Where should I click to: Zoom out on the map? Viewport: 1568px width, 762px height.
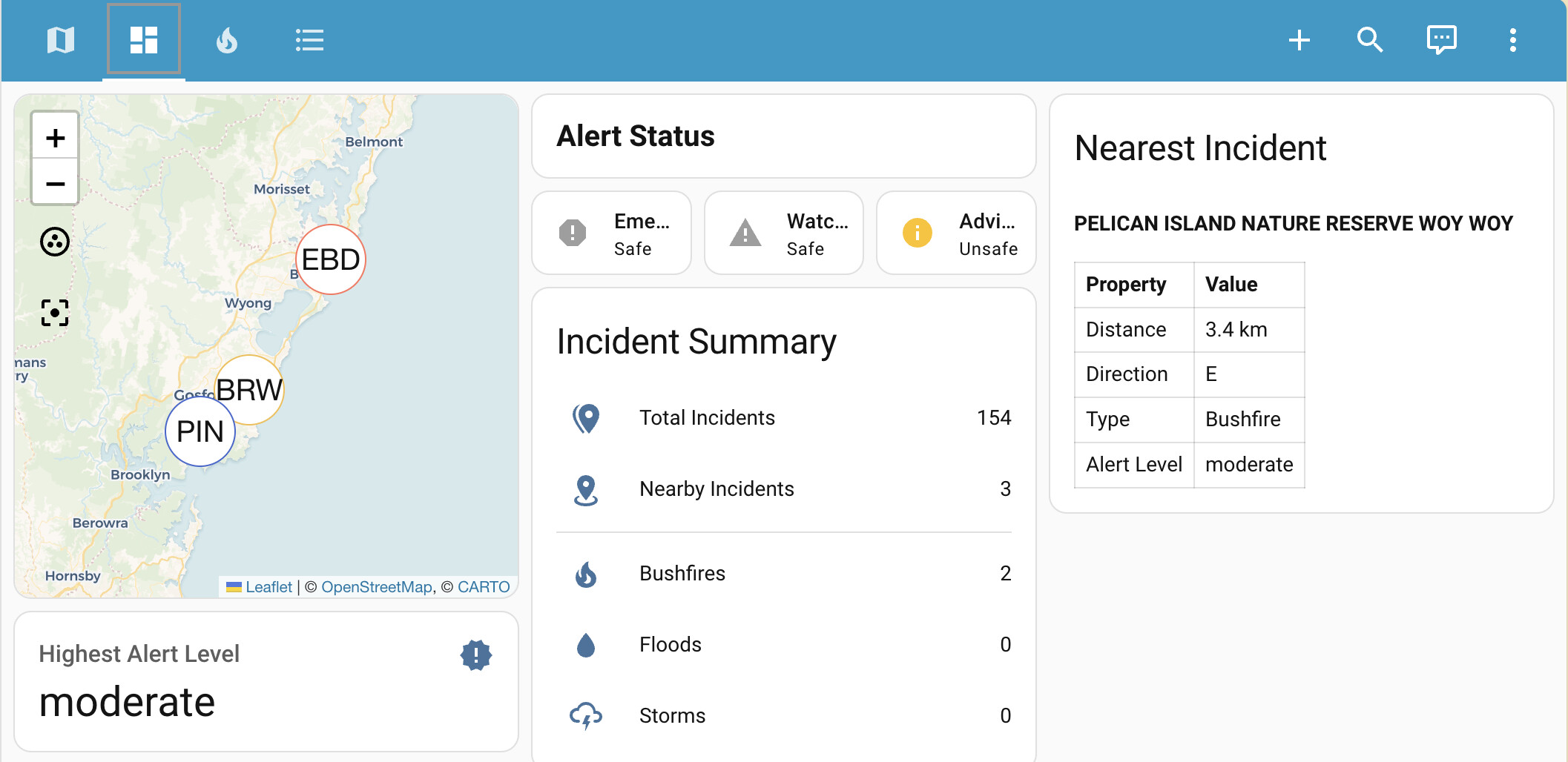click(x=55, y=183)
